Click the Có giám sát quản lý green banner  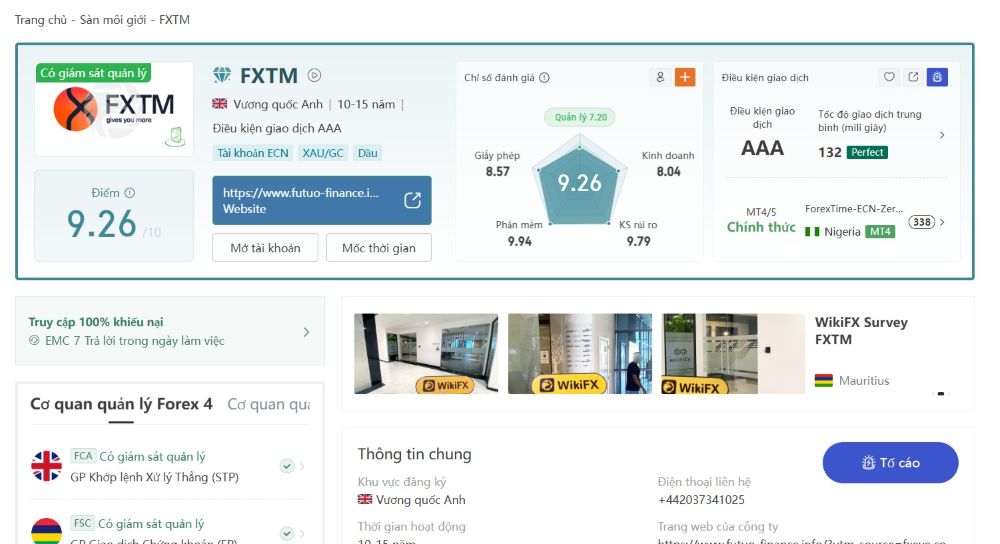93,73
